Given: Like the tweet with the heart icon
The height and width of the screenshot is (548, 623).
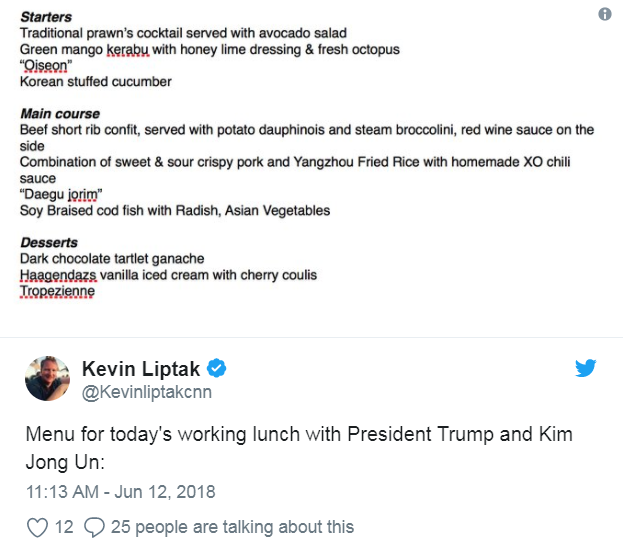Looking at the screenshot, I should click(35, 526).
